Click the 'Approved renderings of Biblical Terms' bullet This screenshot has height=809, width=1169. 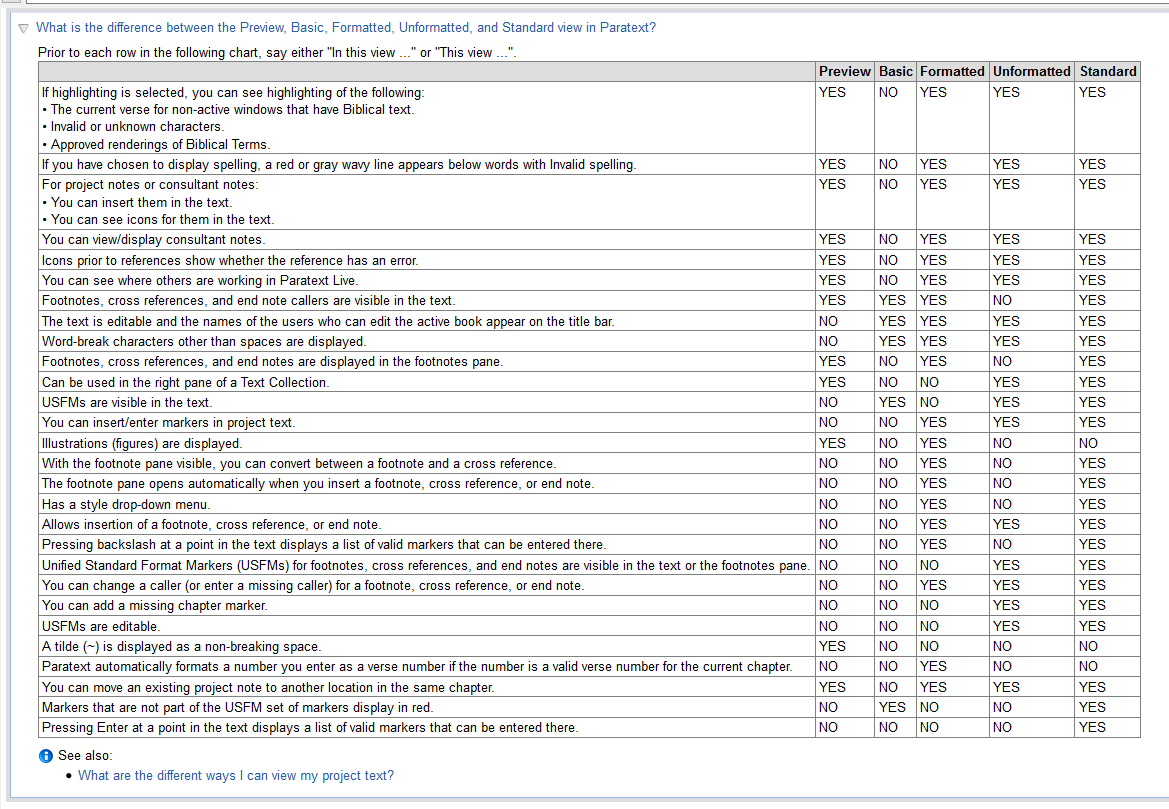[x=156, y=145]
